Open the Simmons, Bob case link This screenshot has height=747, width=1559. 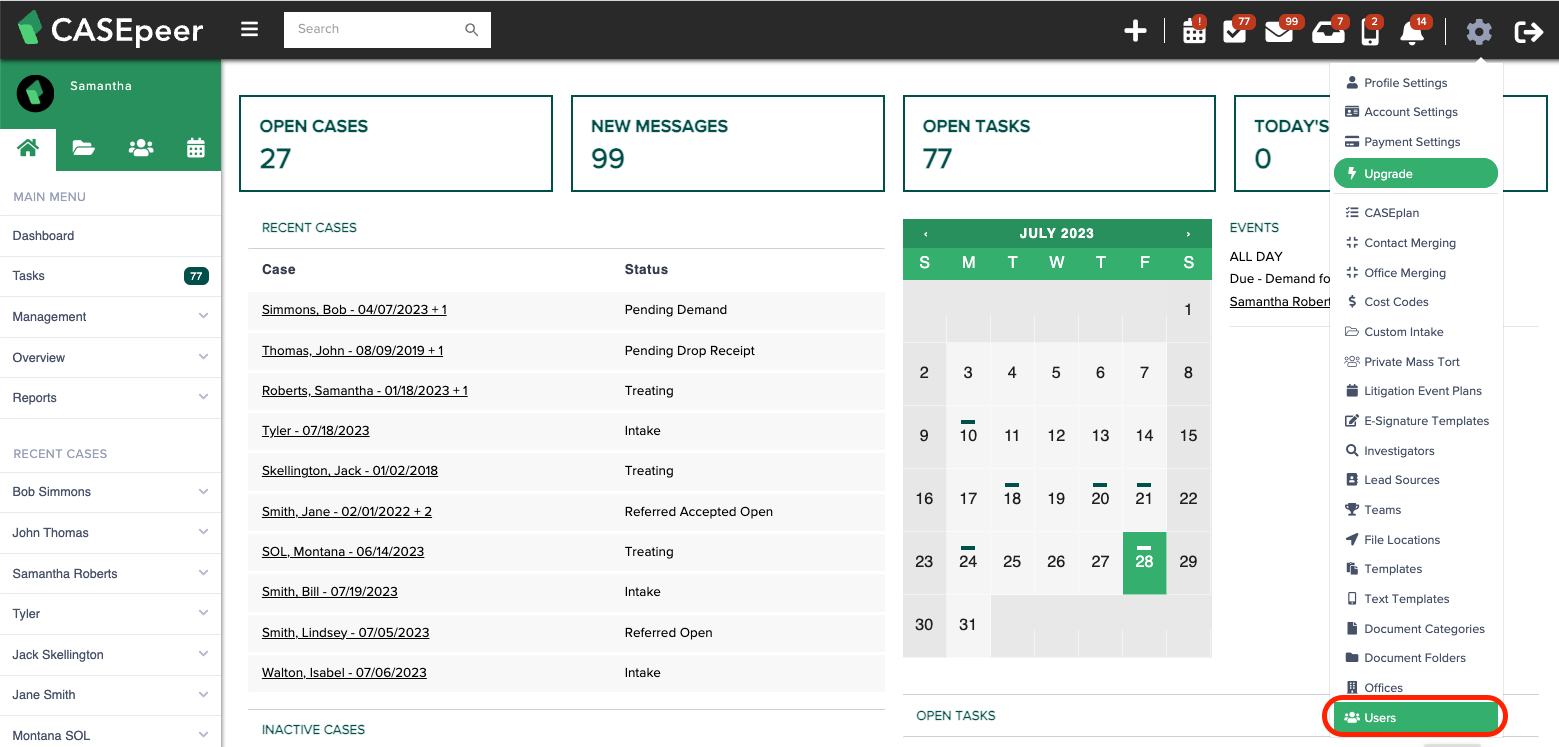353,309
